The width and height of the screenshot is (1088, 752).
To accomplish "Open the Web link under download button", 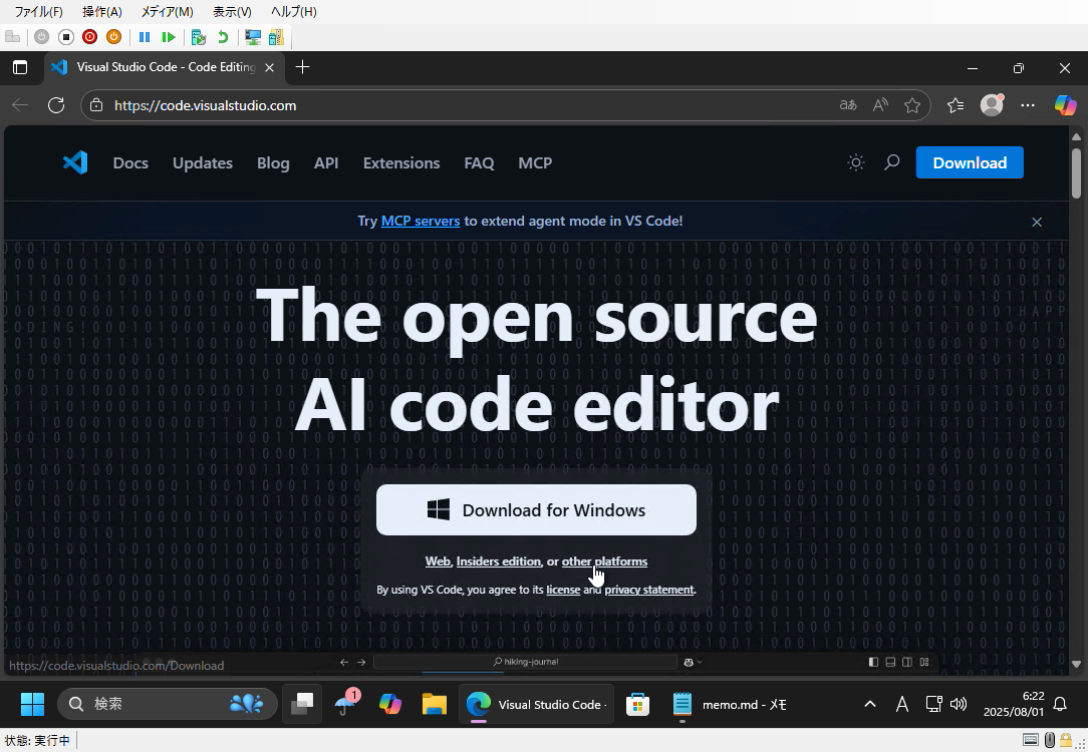I will pos(437,561).
